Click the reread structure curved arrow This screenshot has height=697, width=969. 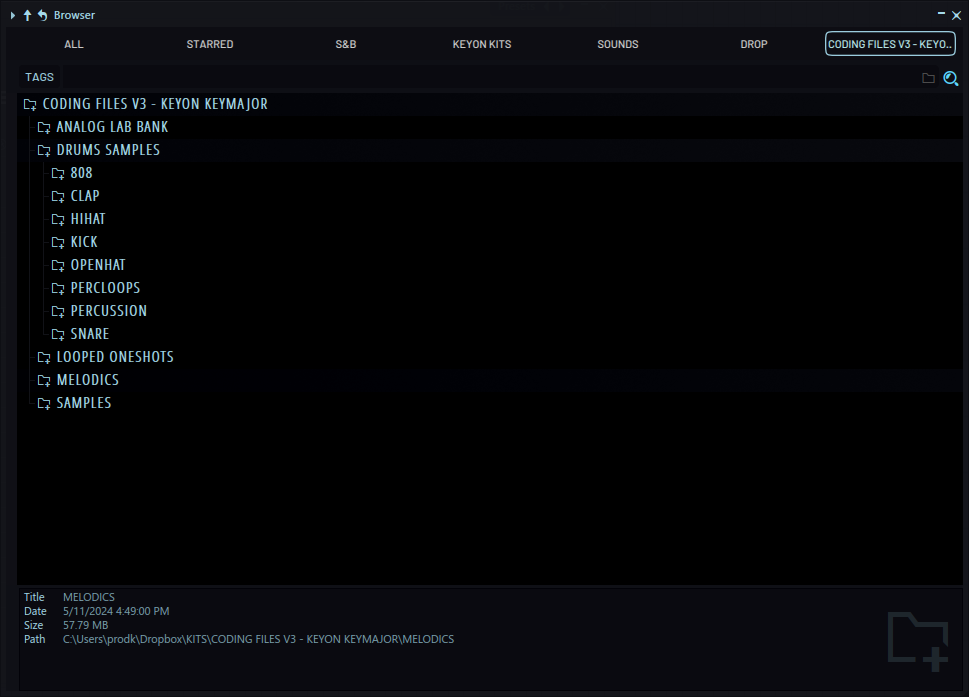coord(42,15)
